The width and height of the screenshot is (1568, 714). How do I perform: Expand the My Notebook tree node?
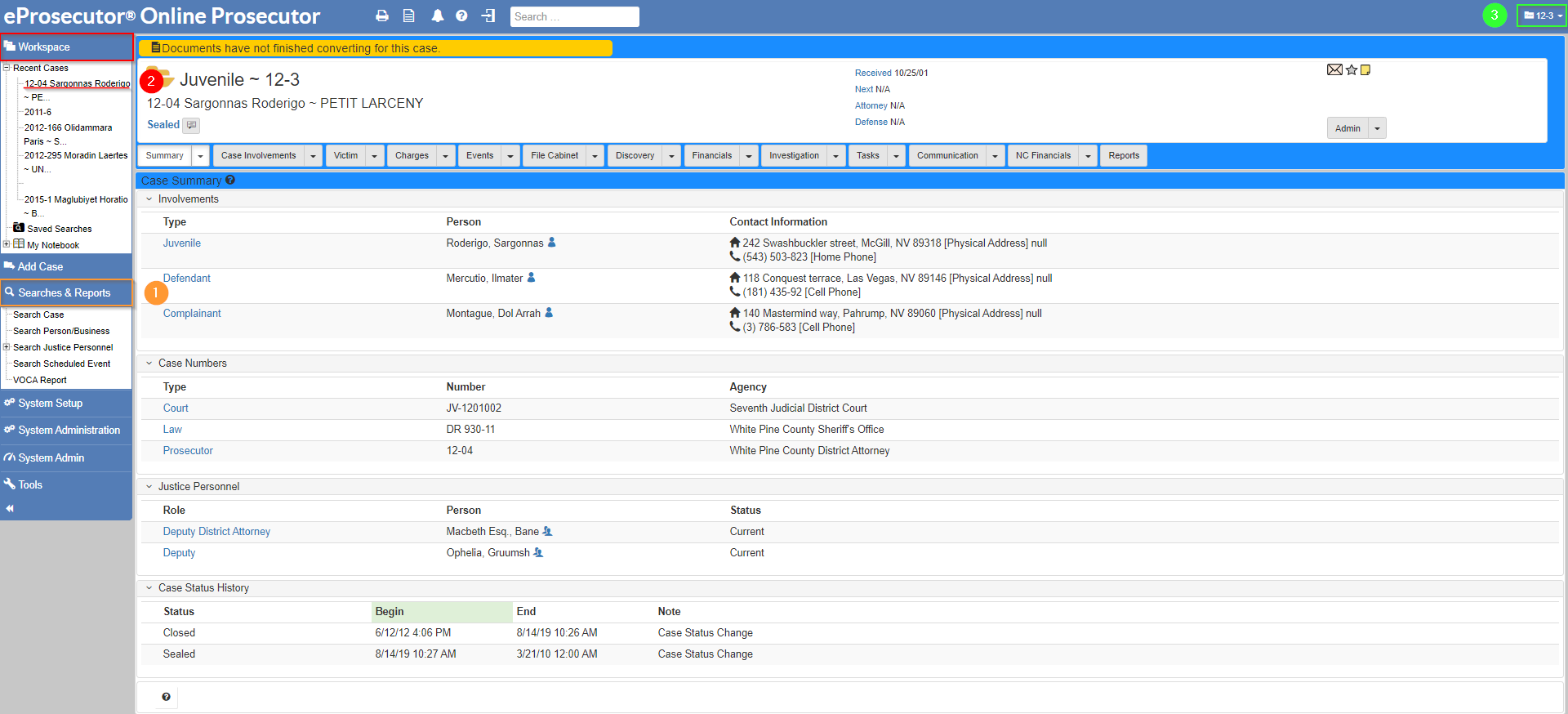(7, 244)
